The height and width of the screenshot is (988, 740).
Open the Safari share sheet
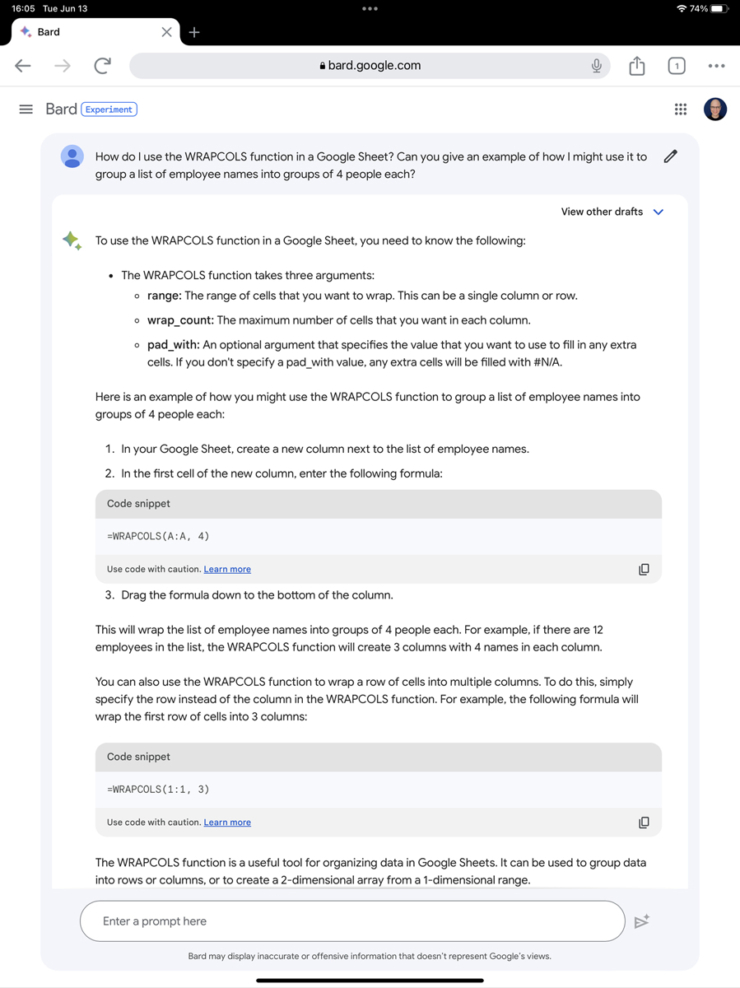click(637, 65)
